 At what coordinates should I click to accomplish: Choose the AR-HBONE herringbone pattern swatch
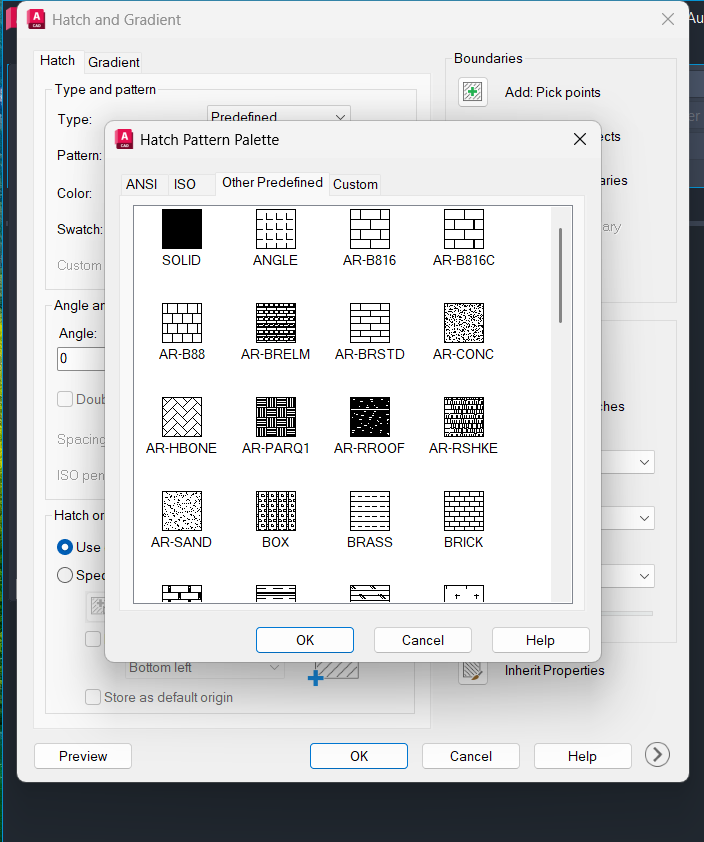click(x=182, y=417)
